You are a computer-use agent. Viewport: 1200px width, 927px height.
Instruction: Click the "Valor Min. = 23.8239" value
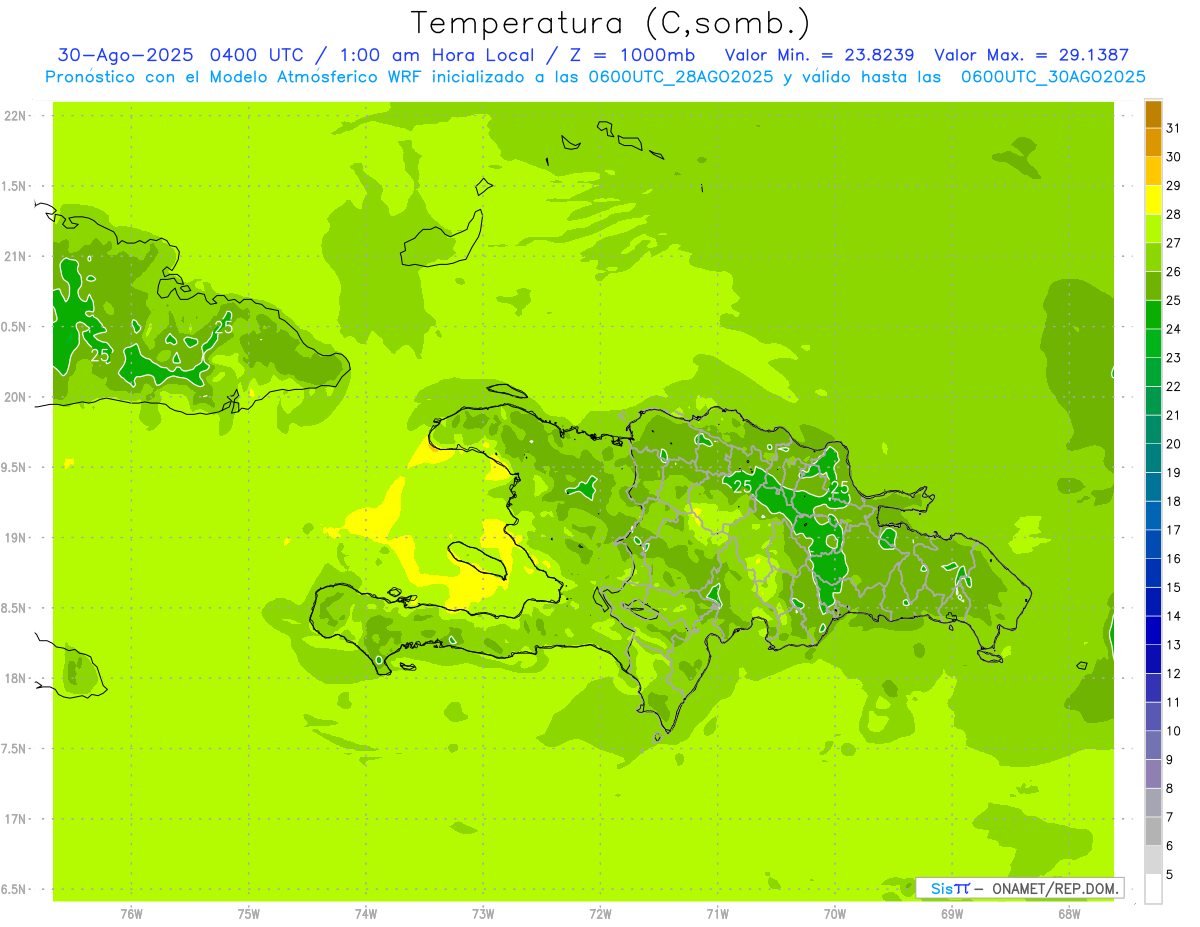tap(819, 55)
